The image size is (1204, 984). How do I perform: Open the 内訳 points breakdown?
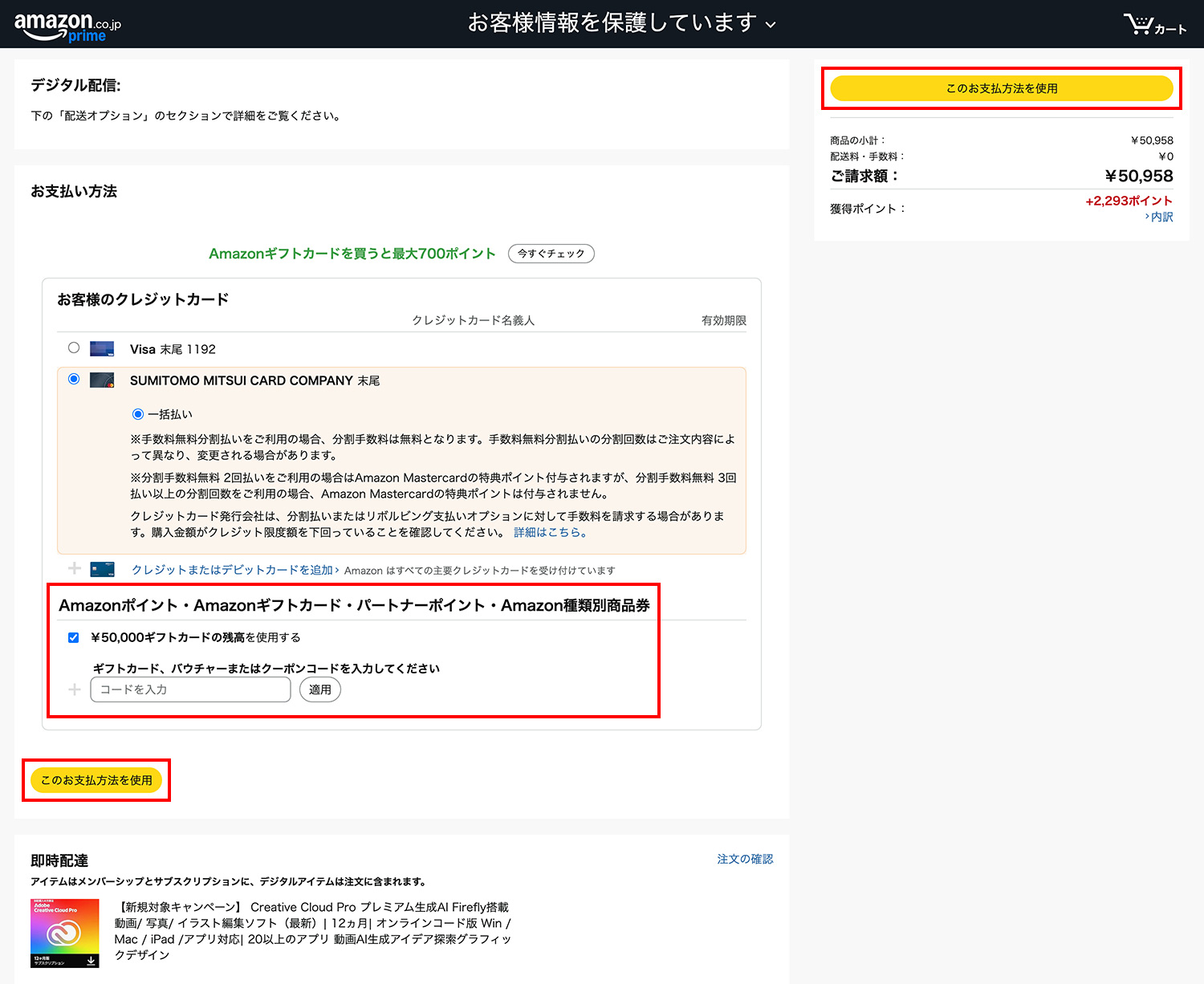1161,217
